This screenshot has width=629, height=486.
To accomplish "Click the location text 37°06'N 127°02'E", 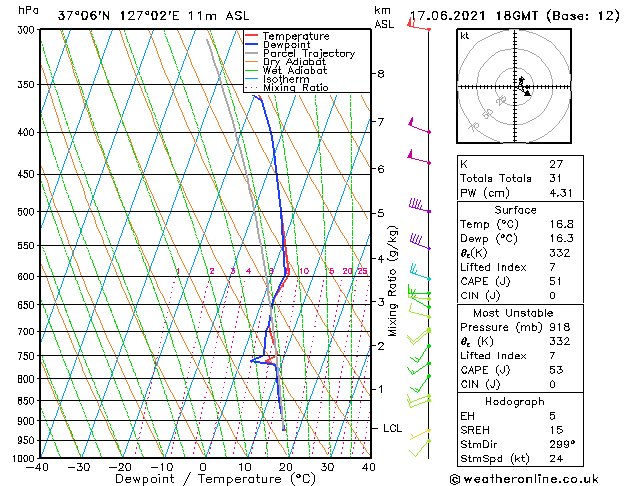I will (119, 16).
